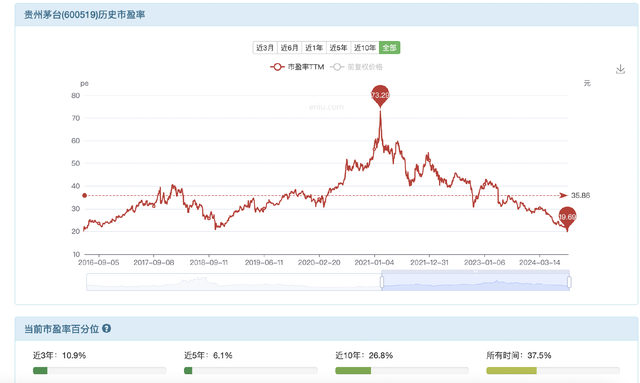This screenshot has height=383, width=640.
Task: Click the pe y-axis label
Action: pos(84,84)
